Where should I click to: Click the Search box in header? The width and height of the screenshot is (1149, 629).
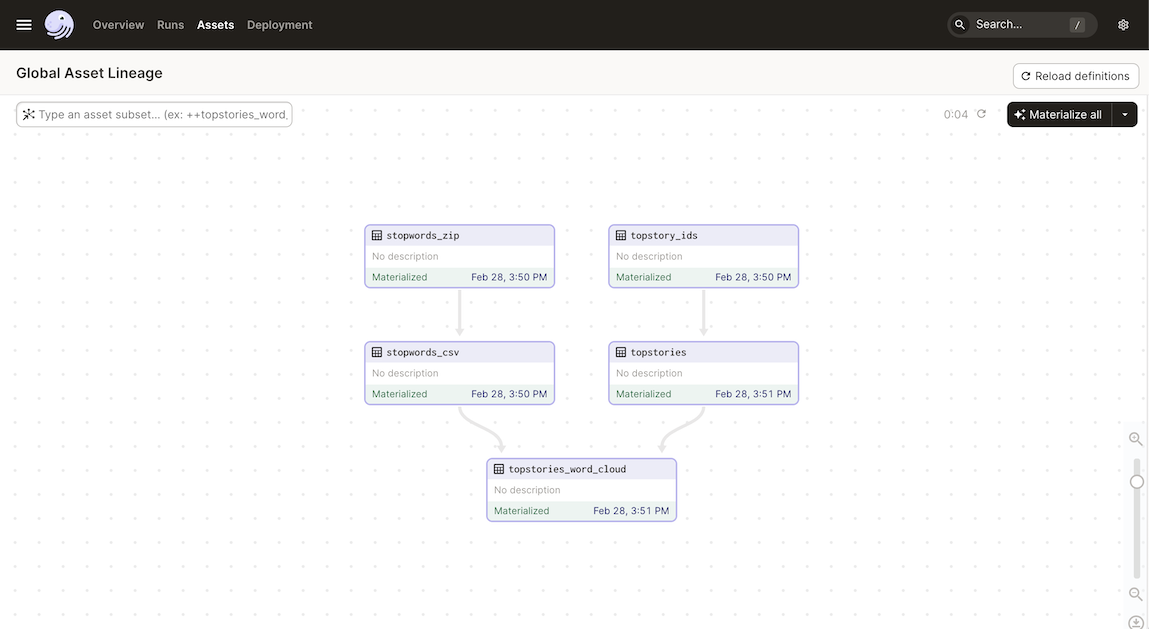pyautogui.click(x=1020, y=25)
